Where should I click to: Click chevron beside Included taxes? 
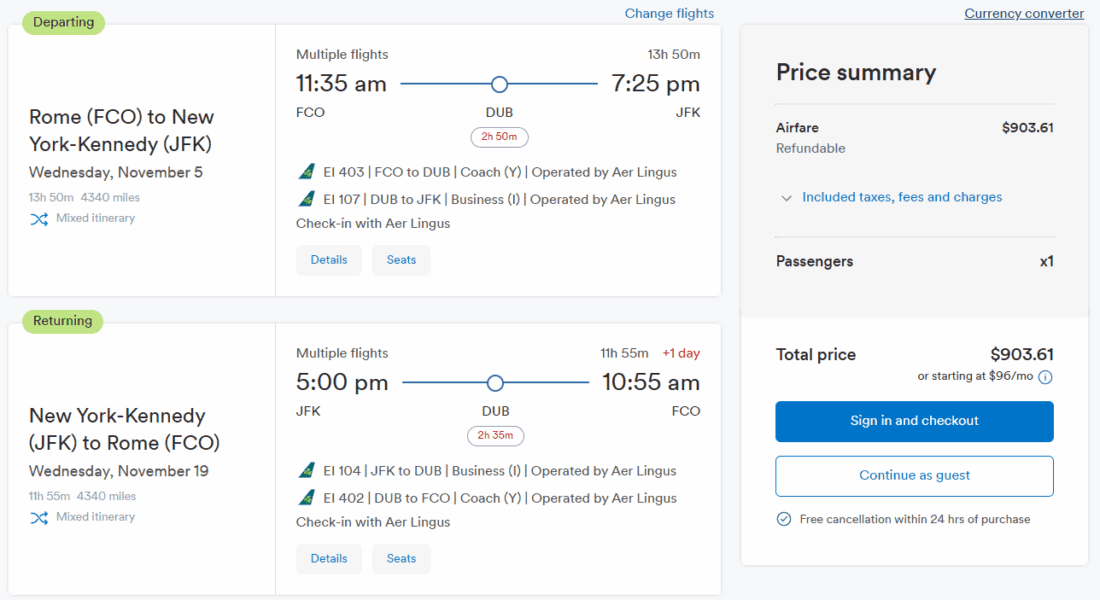coord(786,198)
